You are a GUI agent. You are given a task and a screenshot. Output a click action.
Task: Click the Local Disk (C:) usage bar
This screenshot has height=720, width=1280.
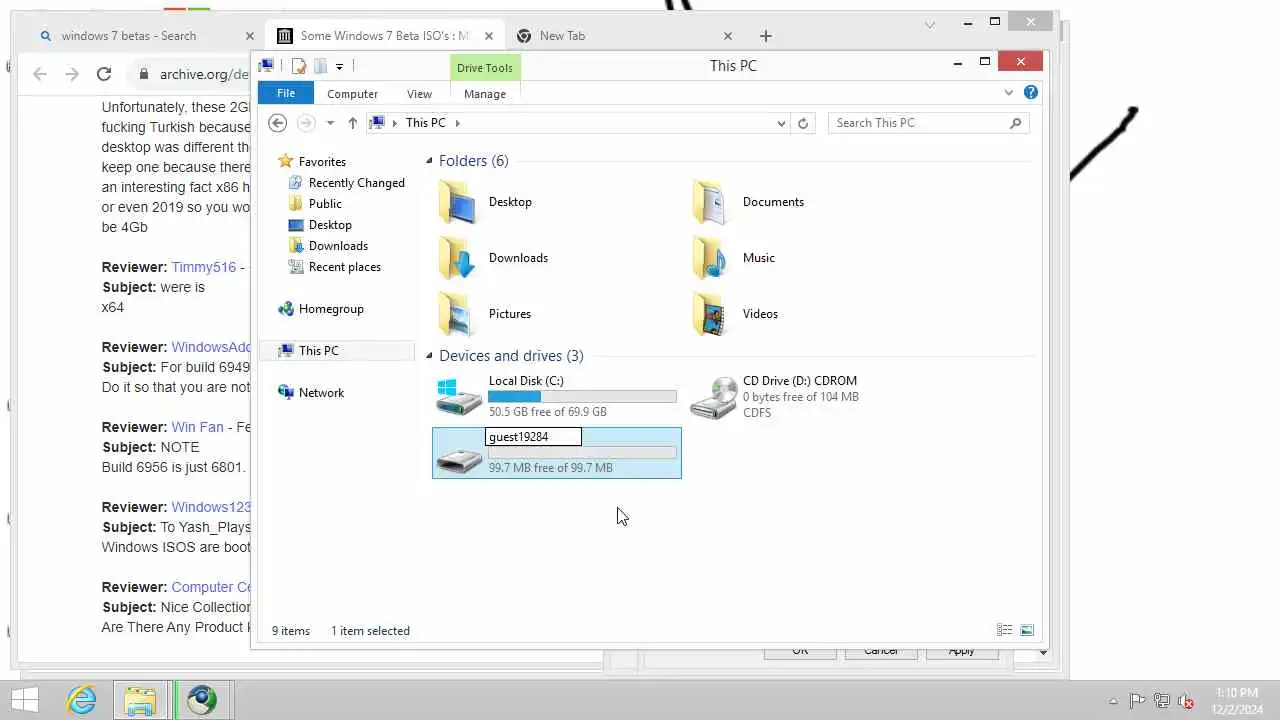click(582, 397)
